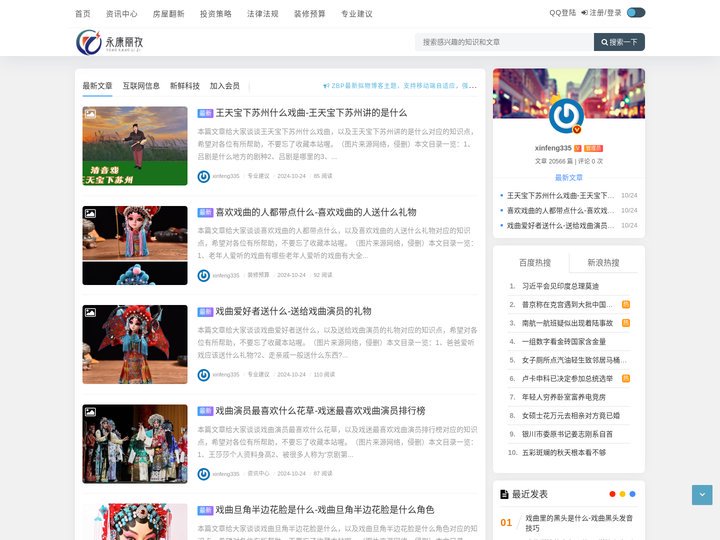The height and width of the screenshot is (540, 720).
Task: Click the QQ登陆 link
Action: 562,13
